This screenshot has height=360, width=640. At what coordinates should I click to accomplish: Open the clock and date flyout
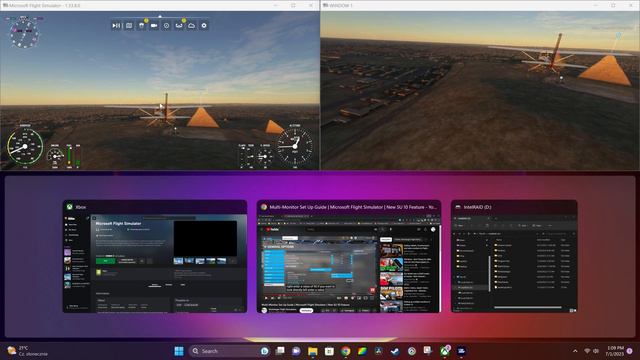pos(614,351)
